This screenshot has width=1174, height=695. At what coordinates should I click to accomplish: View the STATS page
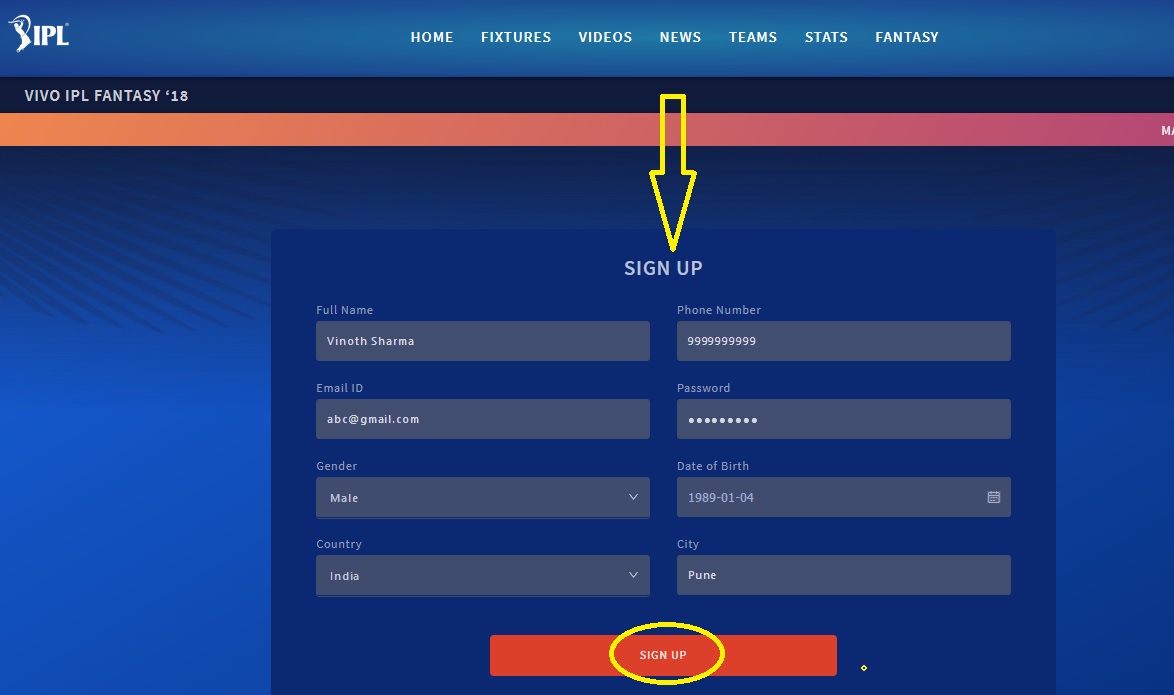tap(826, 37)
